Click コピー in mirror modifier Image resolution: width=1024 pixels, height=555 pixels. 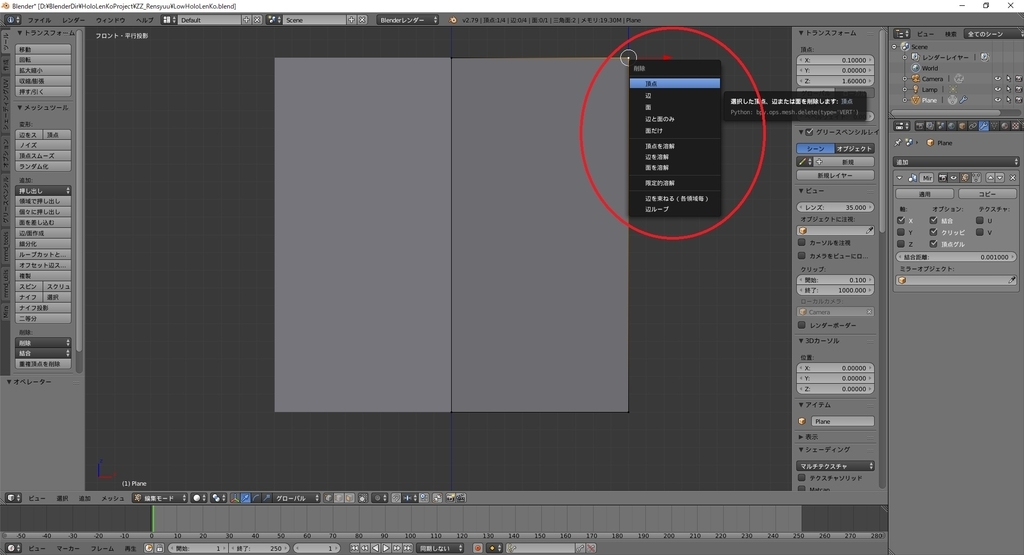pyautogui.click(x=987, y=194)
